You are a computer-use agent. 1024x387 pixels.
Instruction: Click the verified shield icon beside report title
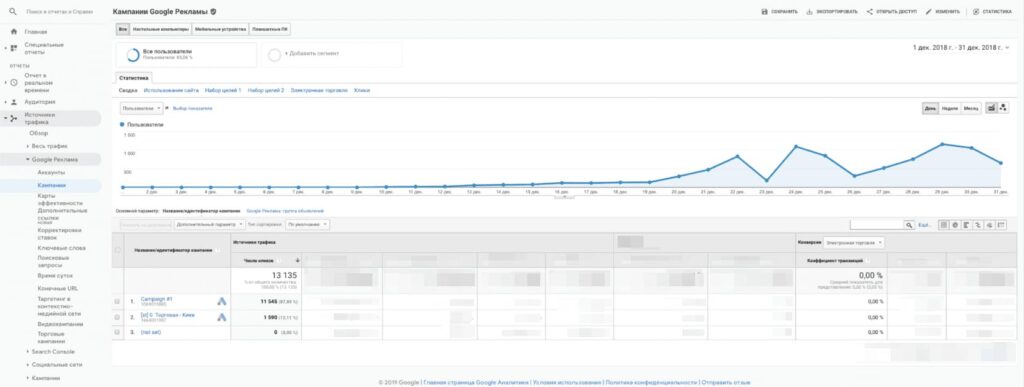click(x=214, y=12)
